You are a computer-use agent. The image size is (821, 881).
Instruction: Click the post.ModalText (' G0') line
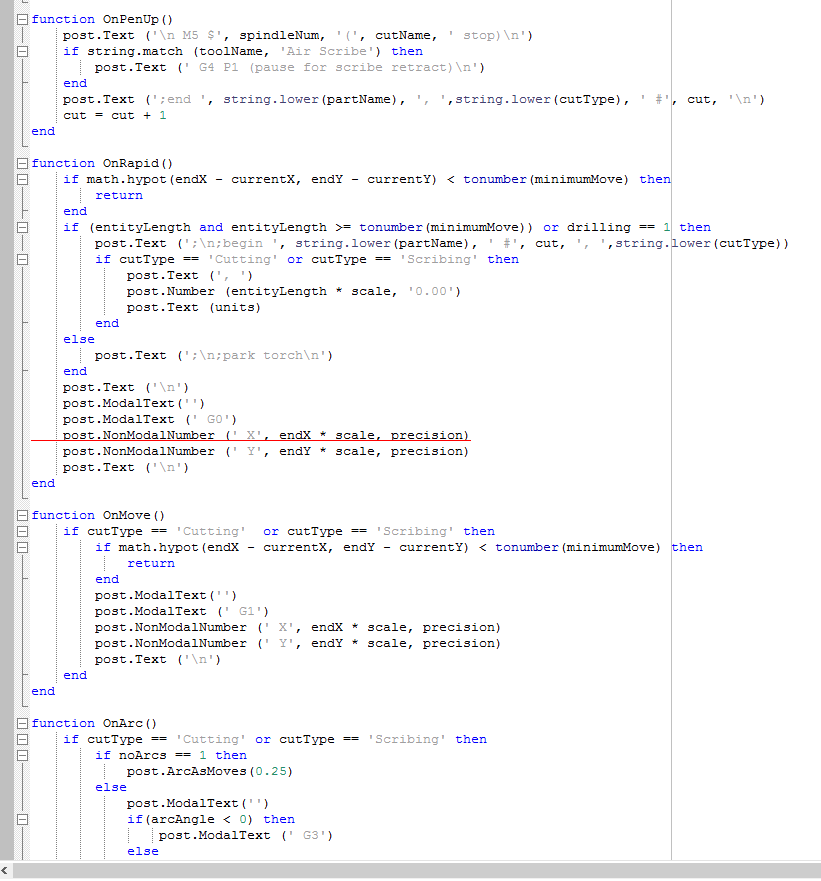(150, 420)
